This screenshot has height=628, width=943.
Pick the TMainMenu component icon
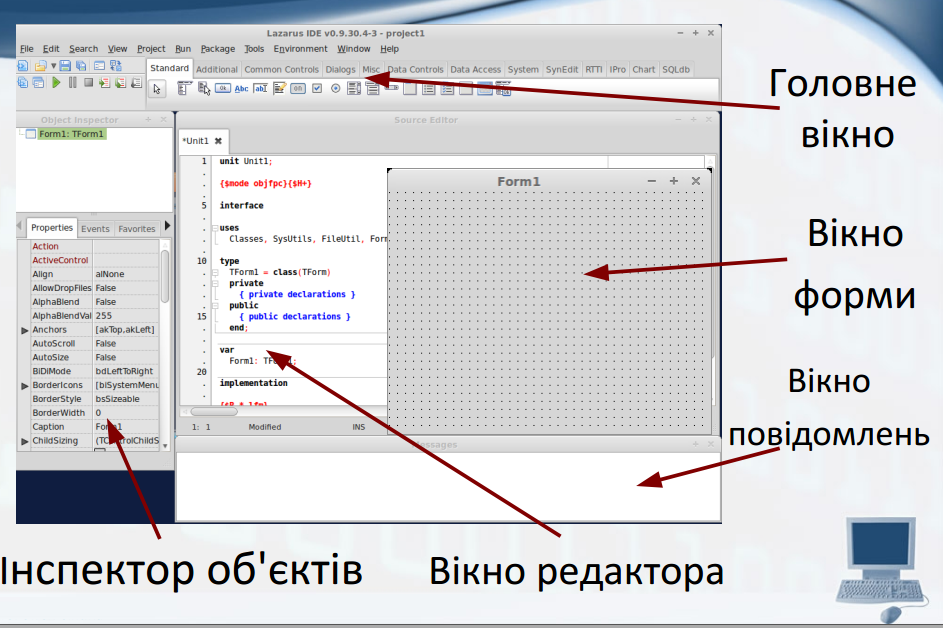(x=185, y=88)
